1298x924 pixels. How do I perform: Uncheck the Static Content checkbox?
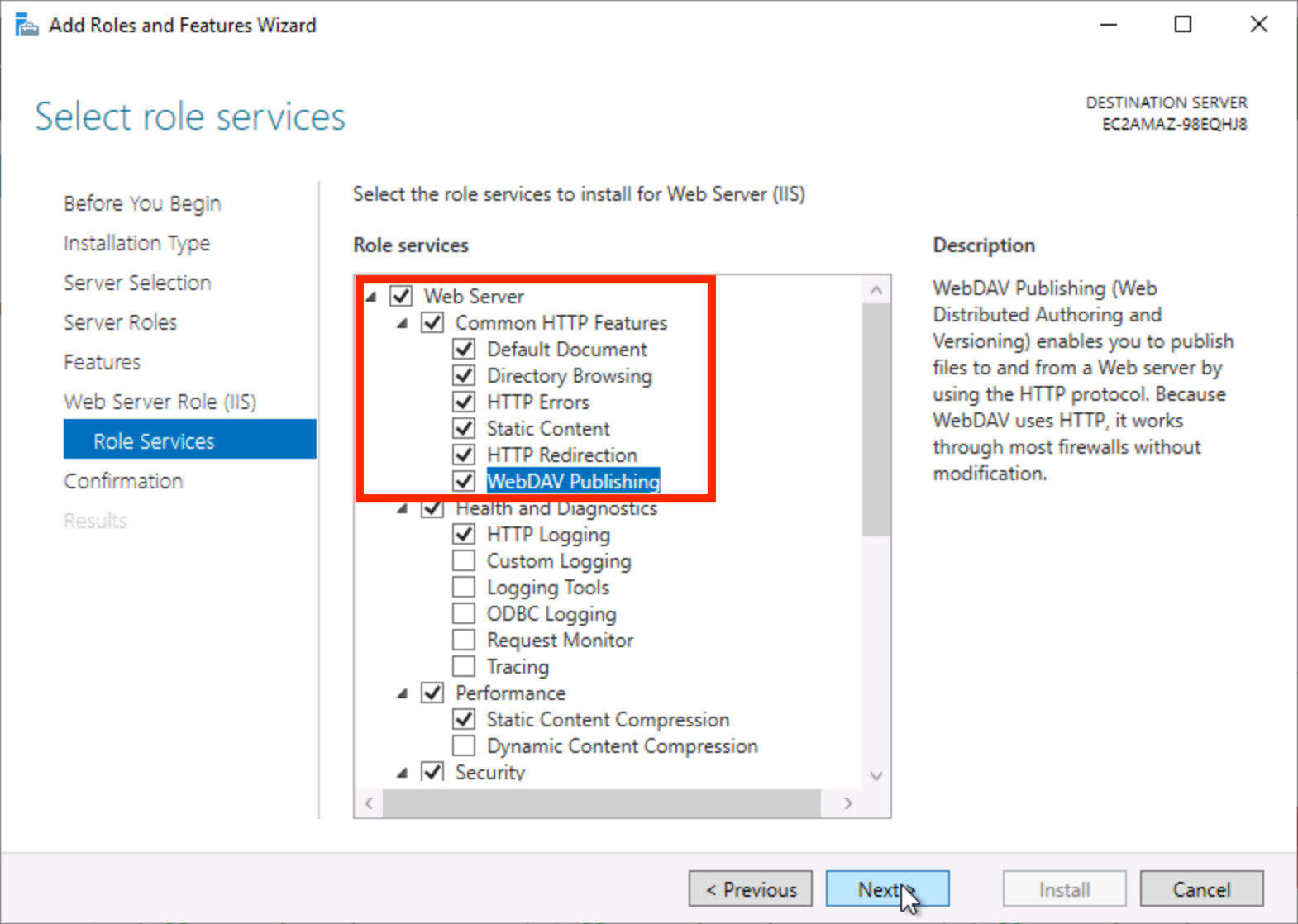coord(464,428)
